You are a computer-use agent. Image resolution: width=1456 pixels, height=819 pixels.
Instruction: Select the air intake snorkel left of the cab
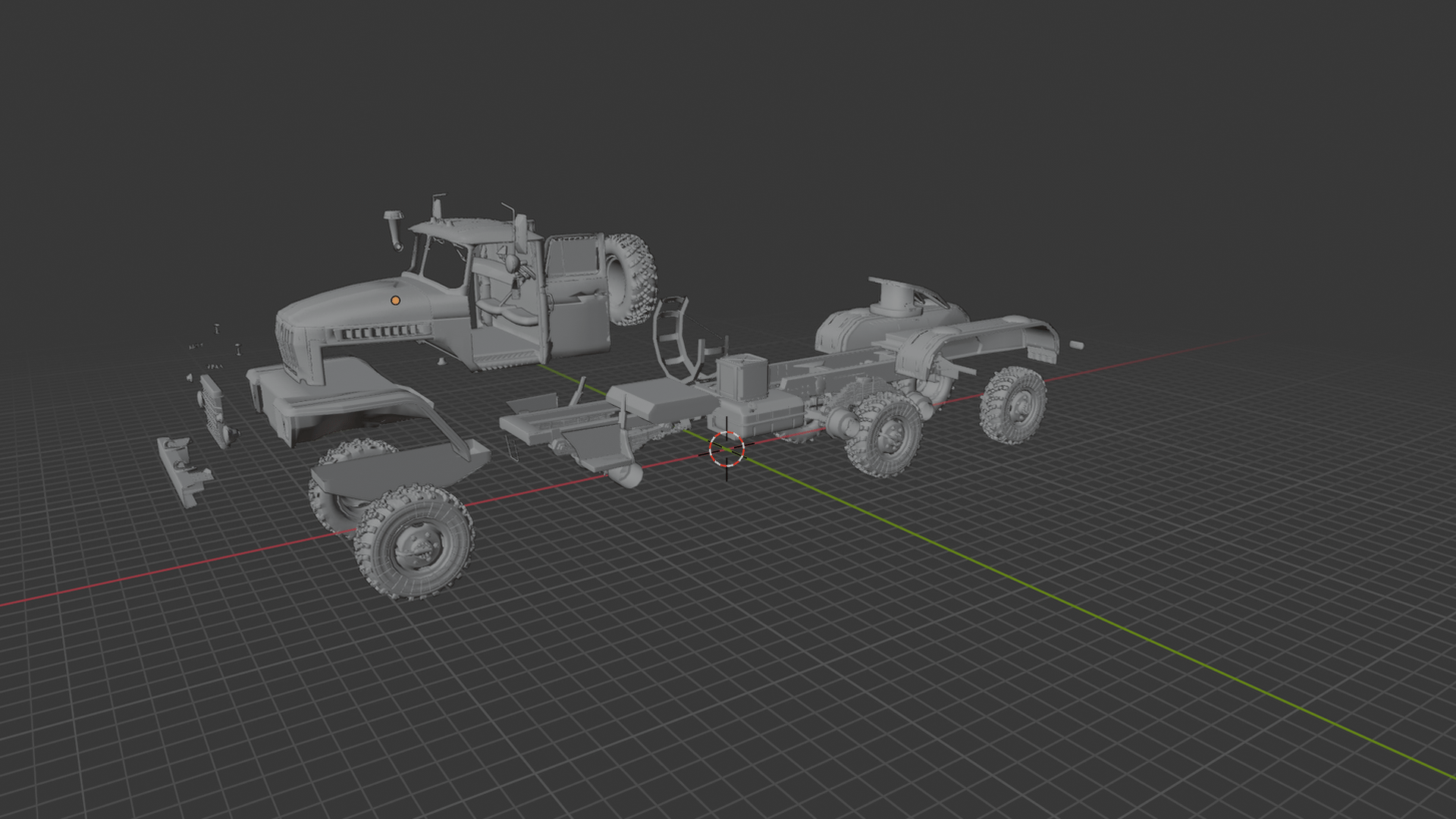click(x=394, y=230)
